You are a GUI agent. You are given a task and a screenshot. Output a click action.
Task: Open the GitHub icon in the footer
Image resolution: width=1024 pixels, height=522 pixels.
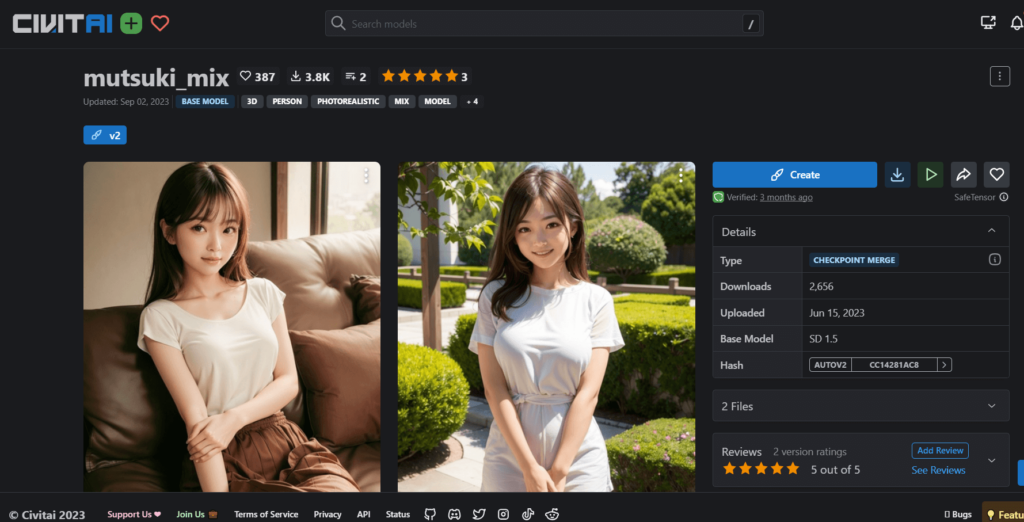[x=431, y=514]
